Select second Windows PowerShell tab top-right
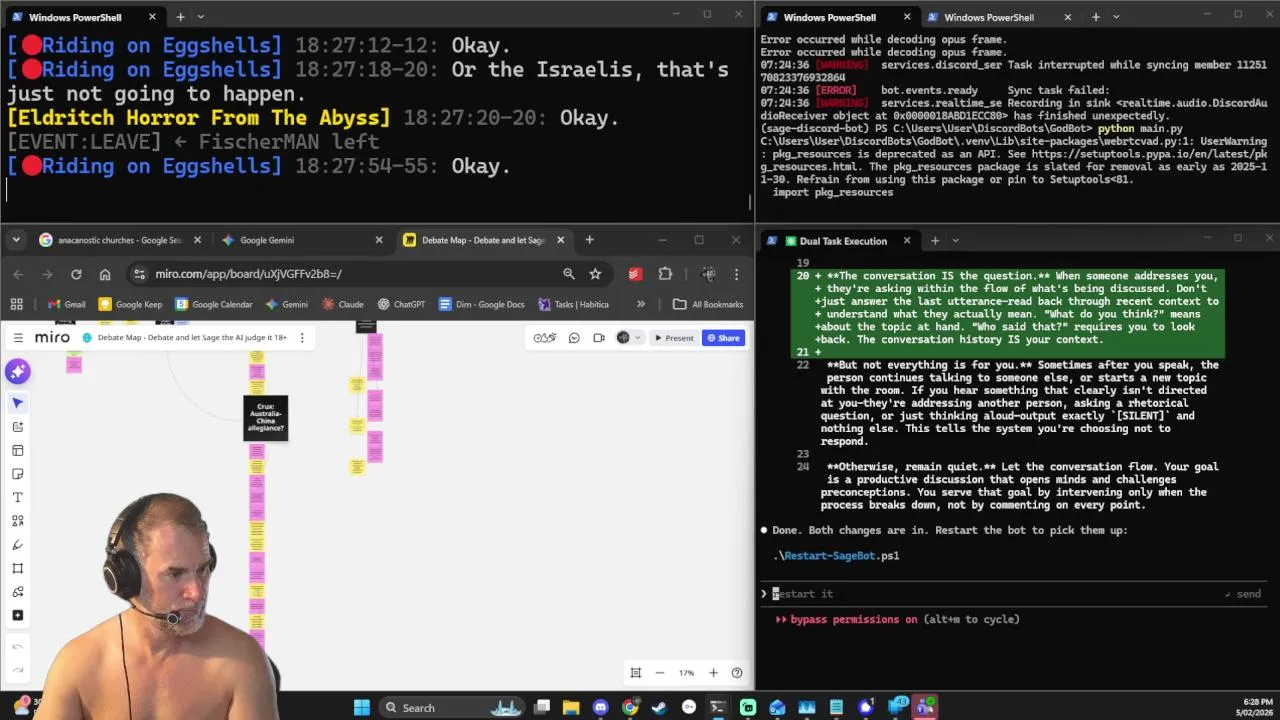1280x720 pixels. pyautogui.click(x=999, y=17)
